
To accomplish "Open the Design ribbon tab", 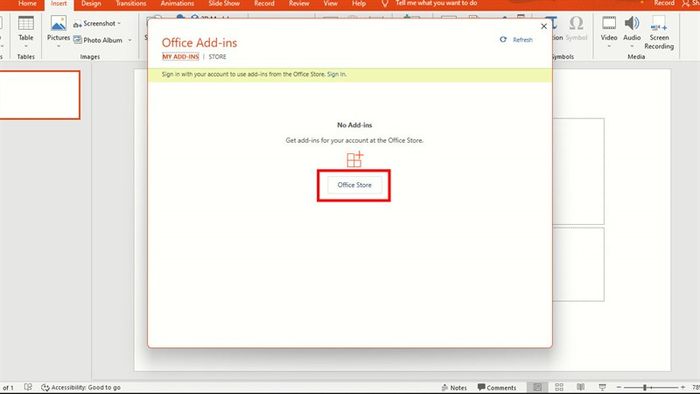I will [91, 4].
